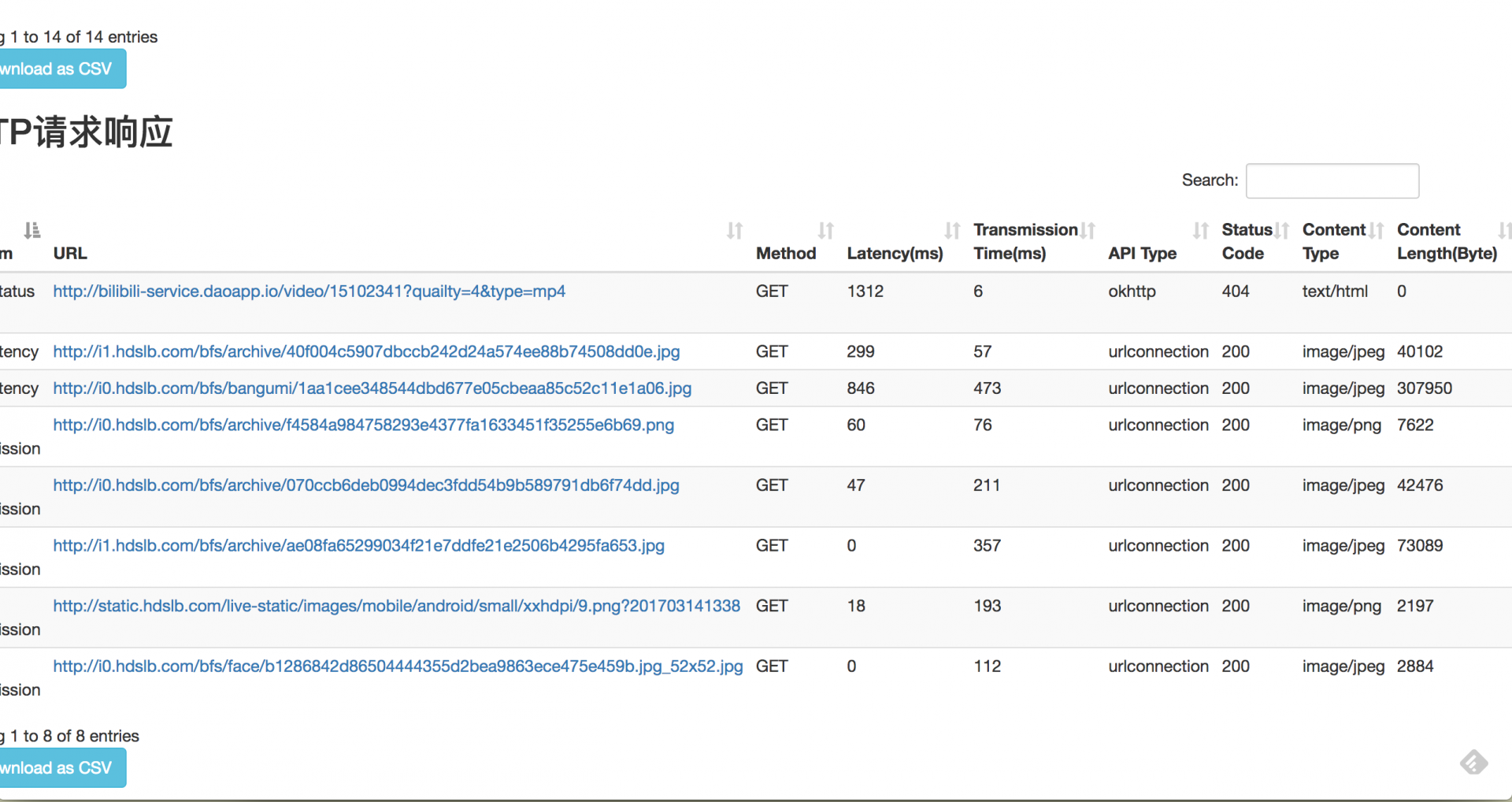Click the Transmission Time(ms) header
1512x802 pixels.
(1025, 241)
